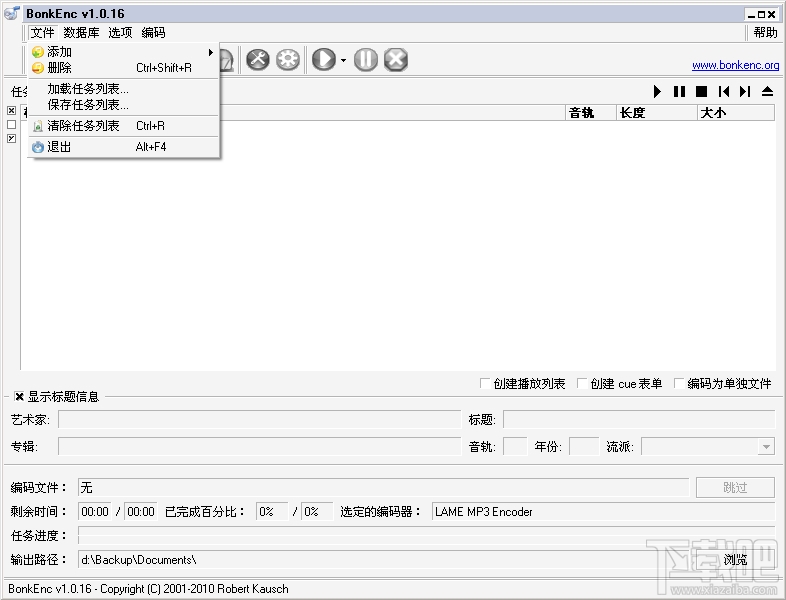Open the 选项 menu

[120, 33]
